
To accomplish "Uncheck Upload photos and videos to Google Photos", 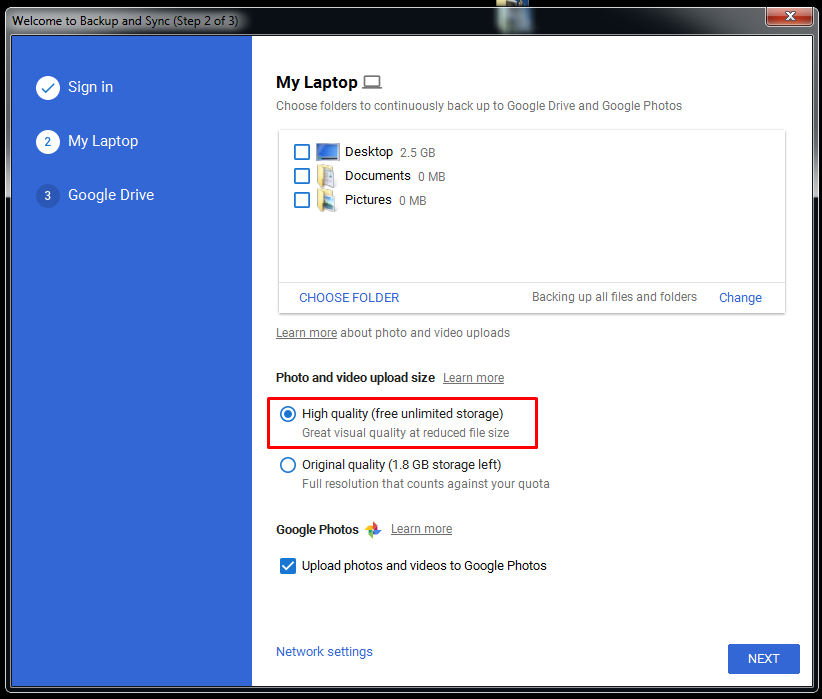I will pos(288,566).
